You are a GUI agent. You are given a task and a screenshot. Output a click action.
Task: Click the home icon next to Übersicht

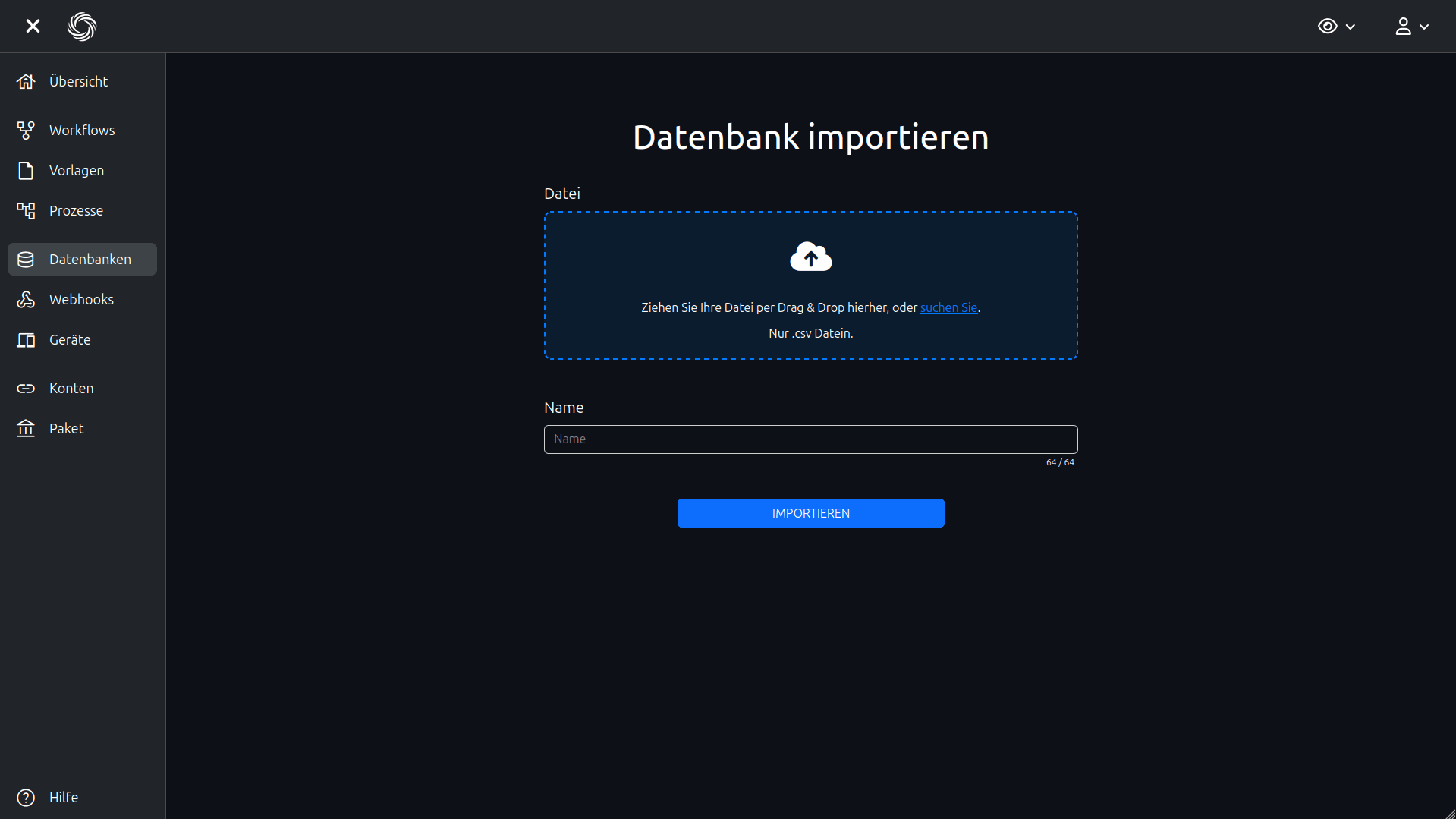[x=26, y=81]
